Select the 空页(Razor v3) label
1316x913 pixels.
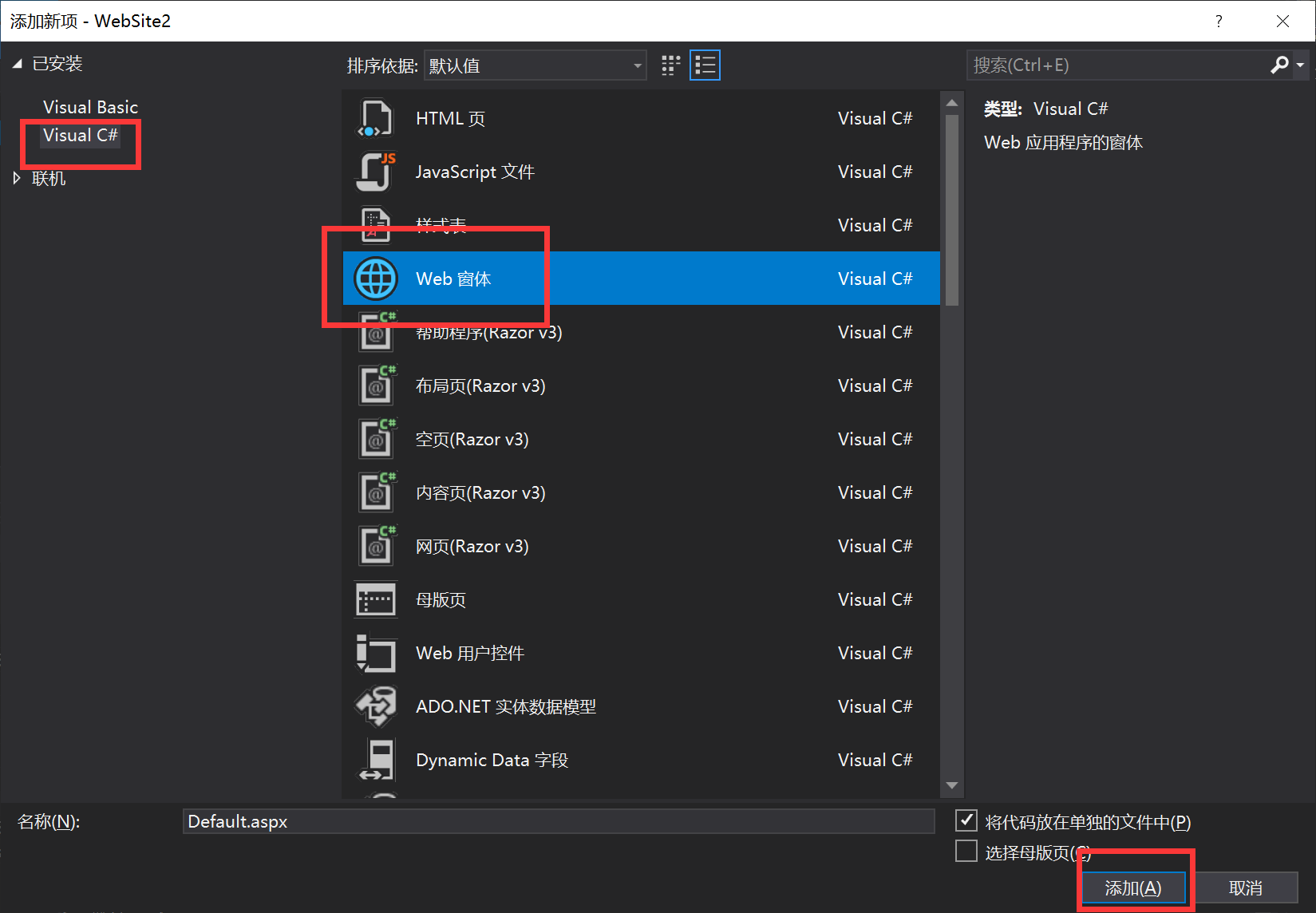pos(472,439)
